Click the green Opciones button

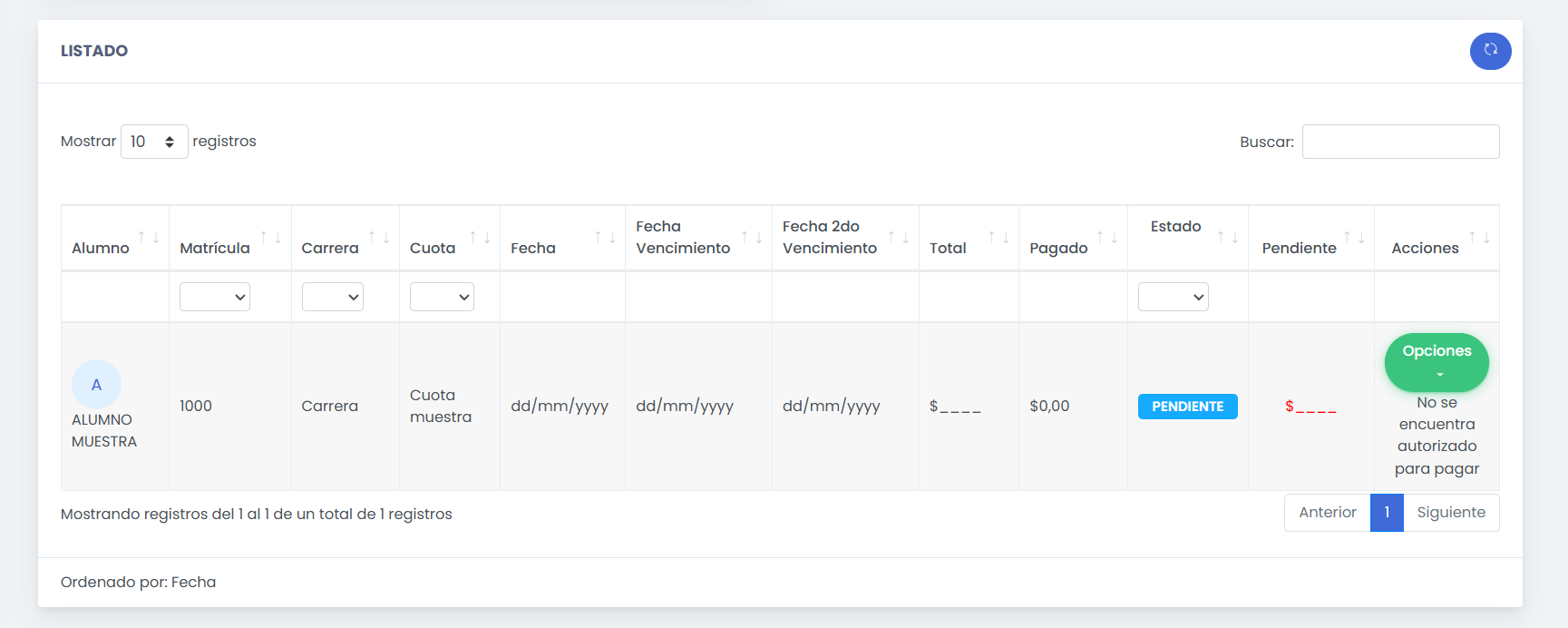pyautogui.click(x=1437, y=360)
